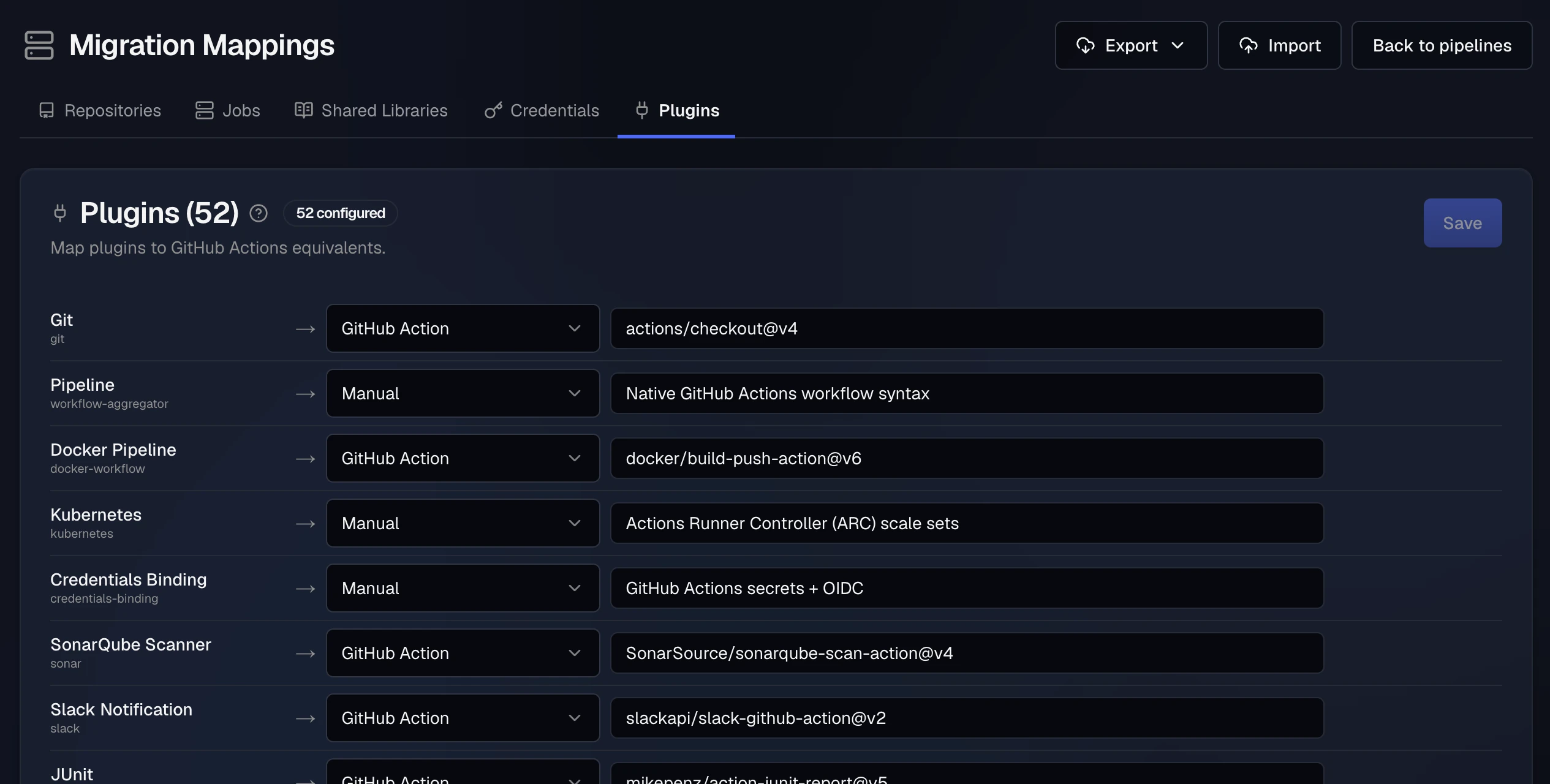Click the plug icon next to Plugins (52) heading

(60, 213)
